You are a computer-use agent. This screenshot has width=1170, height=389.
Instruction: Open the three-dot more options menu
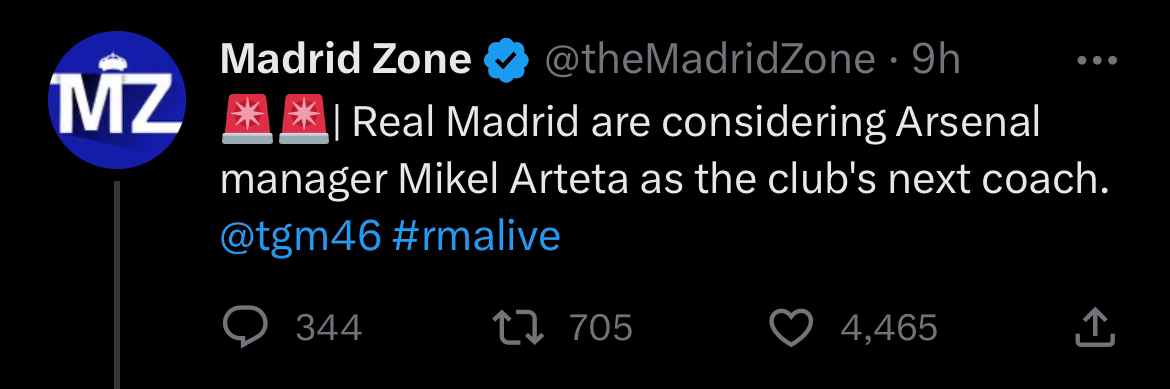click(1097, 60)
